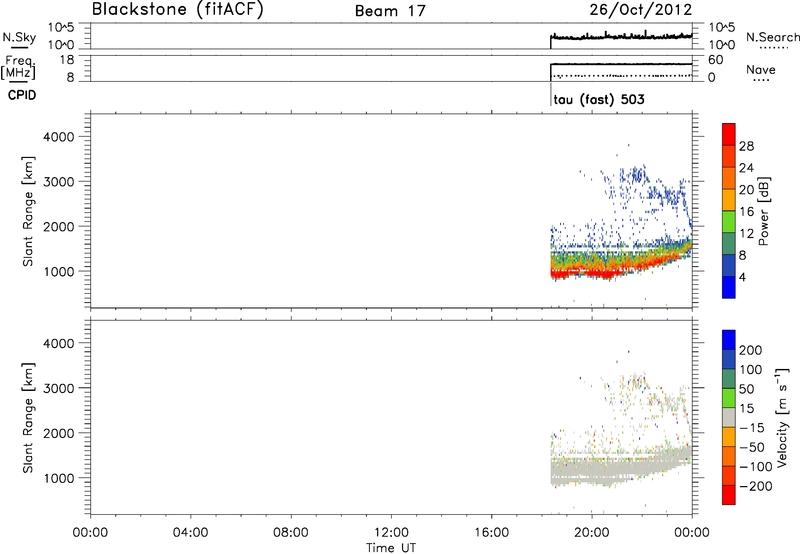Image resolution: width=800 pixels, height=554 pixels.
Task: Click the 26/Oct/2012 date
Action: click(641, 10)
